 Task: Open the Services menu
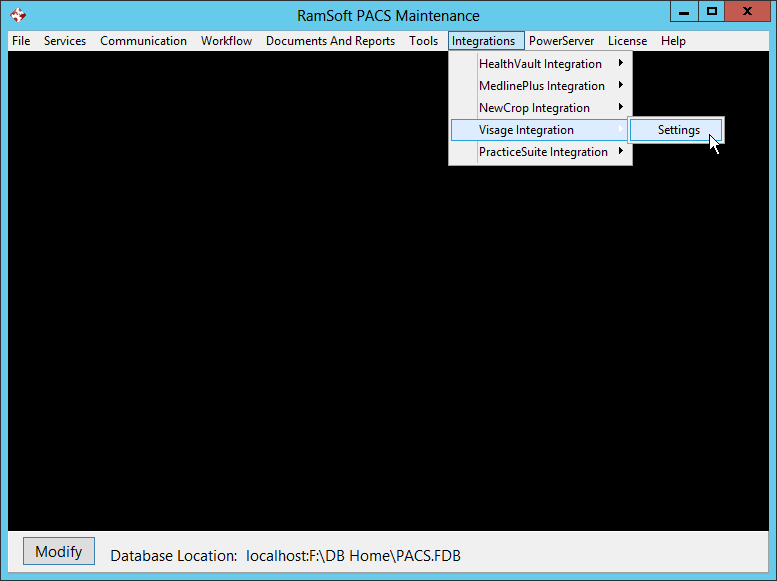click(x=65, y=41)
